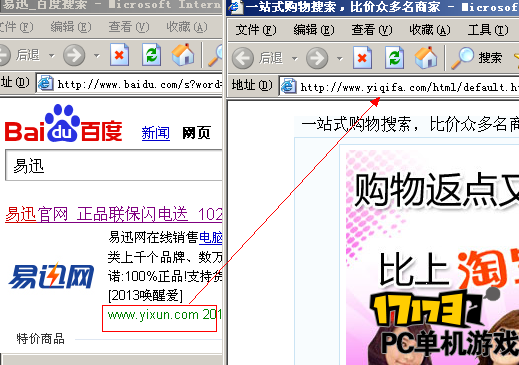Click the address bar showing the yiqifa.com URL
Screen dimensions: 519x365
[399, 87]
